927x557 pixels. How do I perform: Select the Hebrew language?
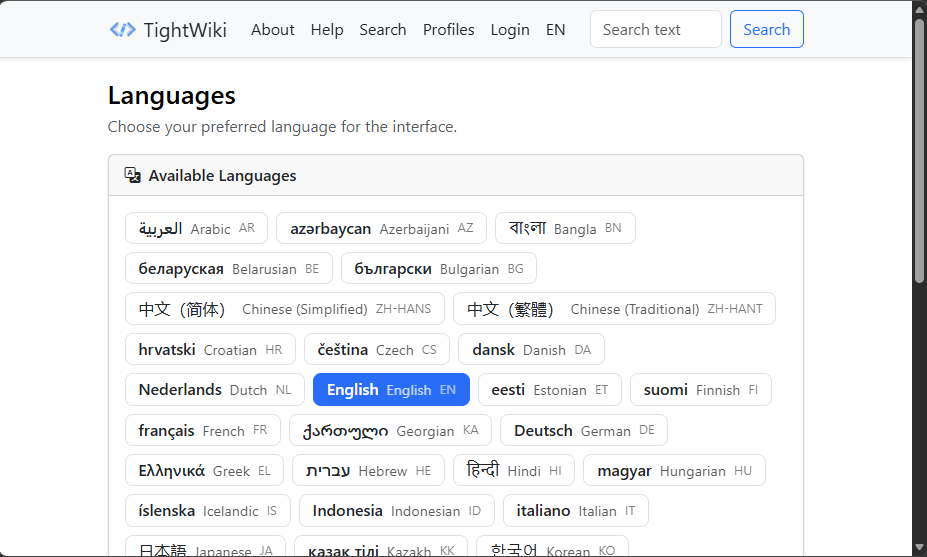click(x=368, y=470)
